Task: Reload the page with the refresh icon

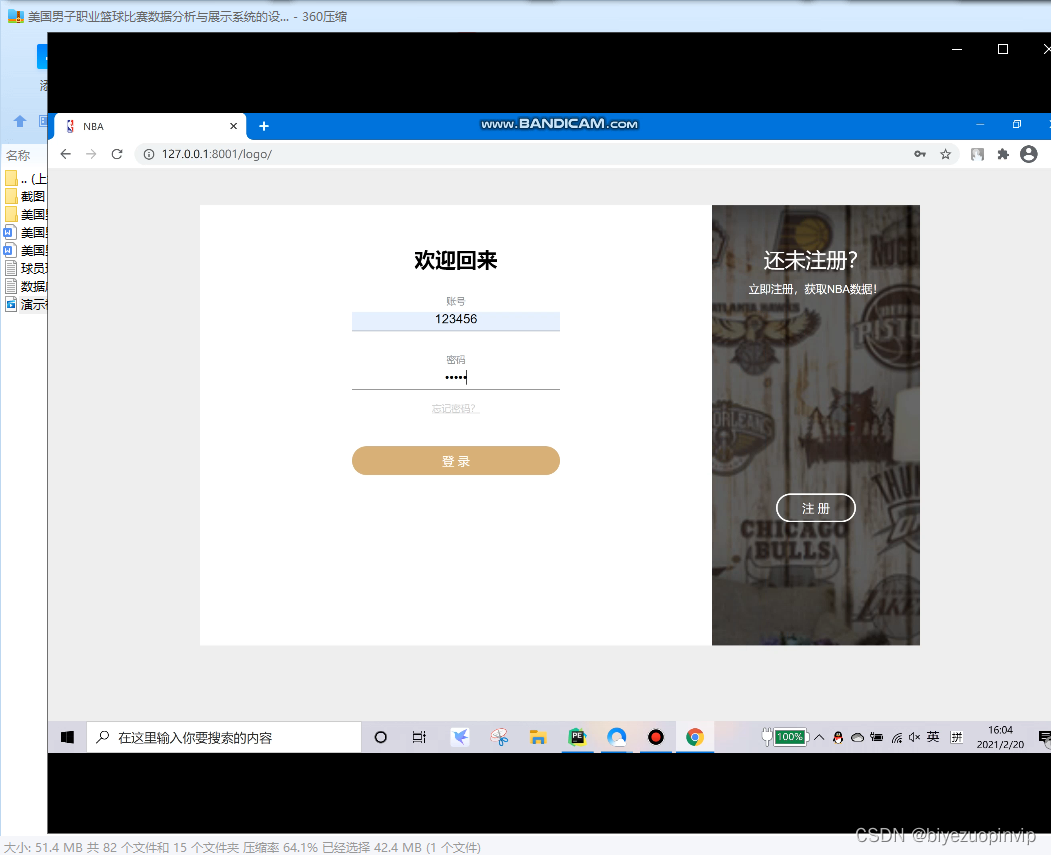Action: pyautogui.click(x=117, y=154)
